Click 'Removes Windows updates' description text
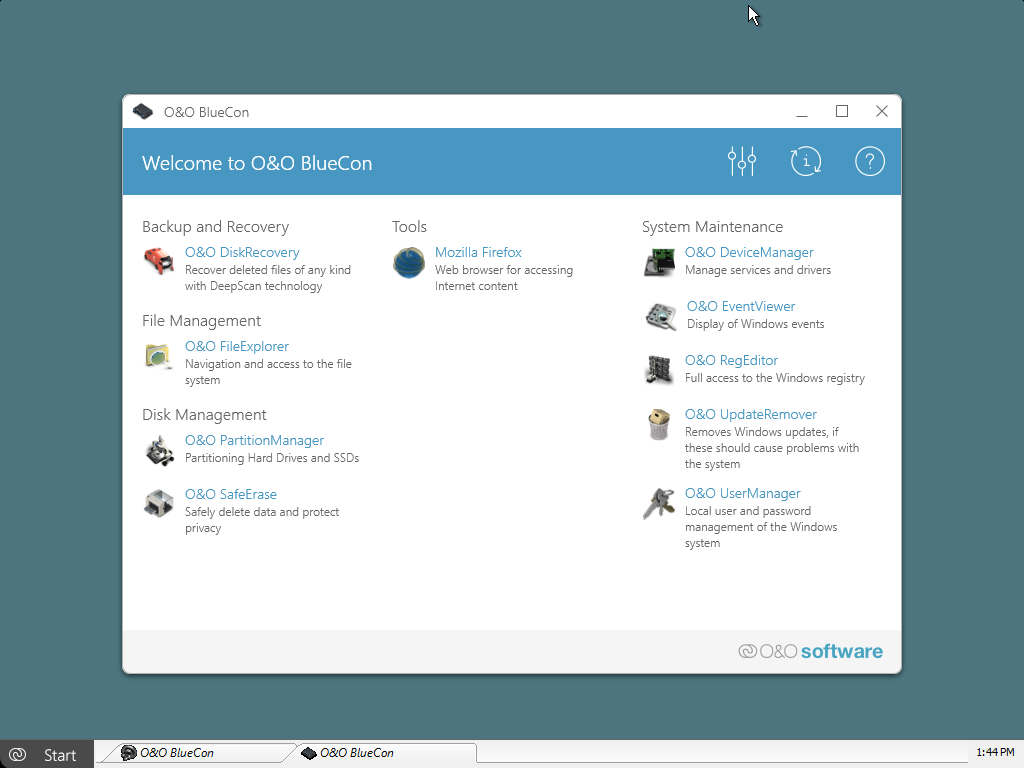1024x768 pixels. point(772,448)
